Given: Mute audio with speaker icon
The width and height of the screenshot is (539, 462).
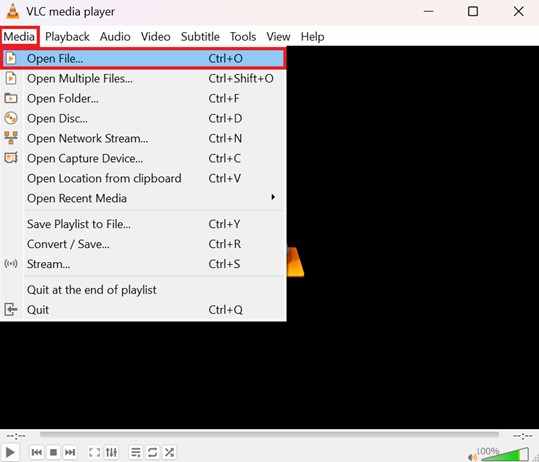Looking at the screenshot, I should coord(473,456).
